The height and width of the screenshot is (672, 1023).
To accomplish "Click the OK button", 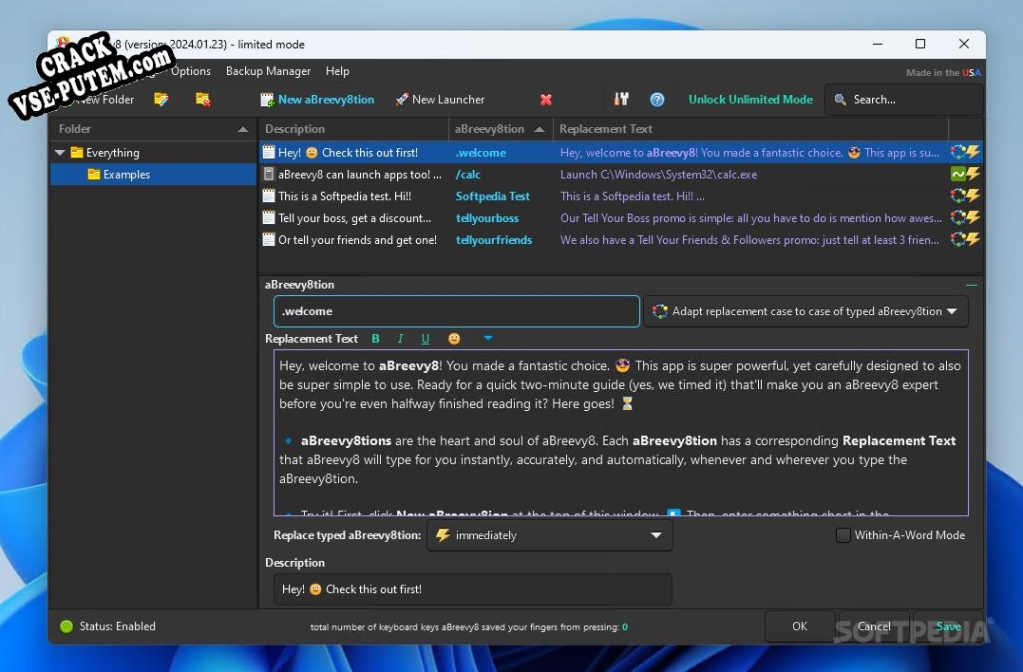I will pyautogui.click(x=799, y=626).
